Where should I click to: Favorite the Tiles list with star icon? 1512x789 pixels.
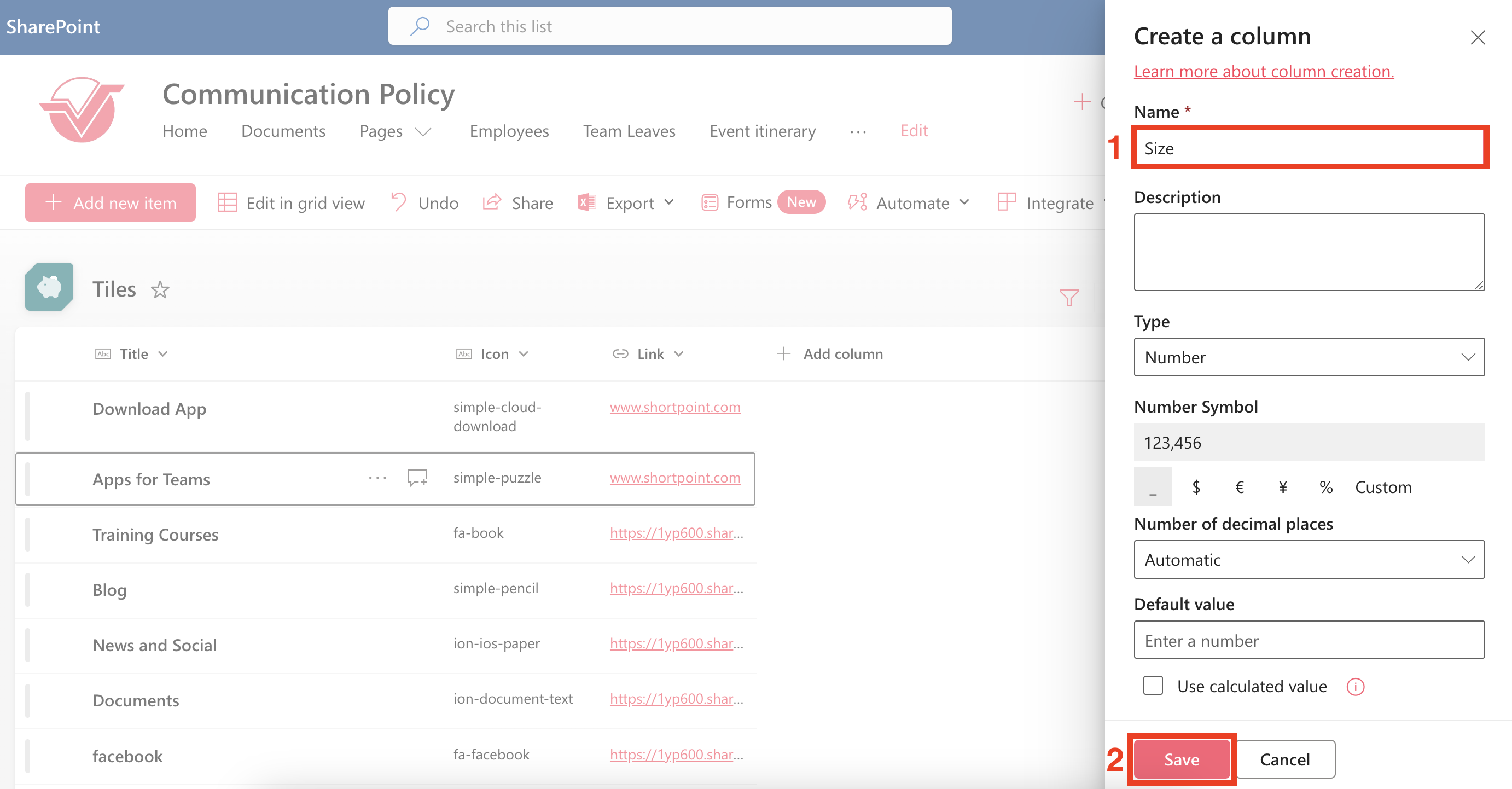coord(160,290)
